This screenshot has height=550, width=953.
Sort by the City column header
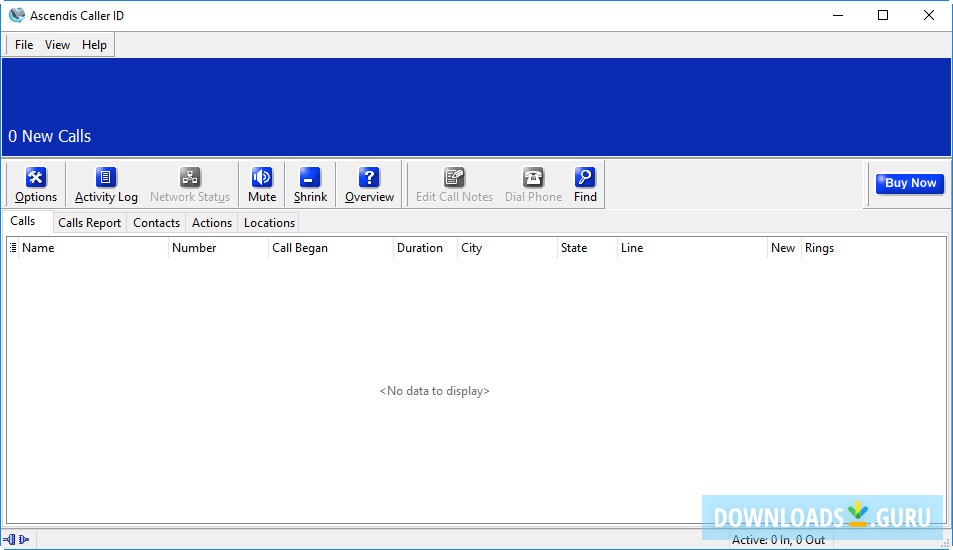point(507,247)
